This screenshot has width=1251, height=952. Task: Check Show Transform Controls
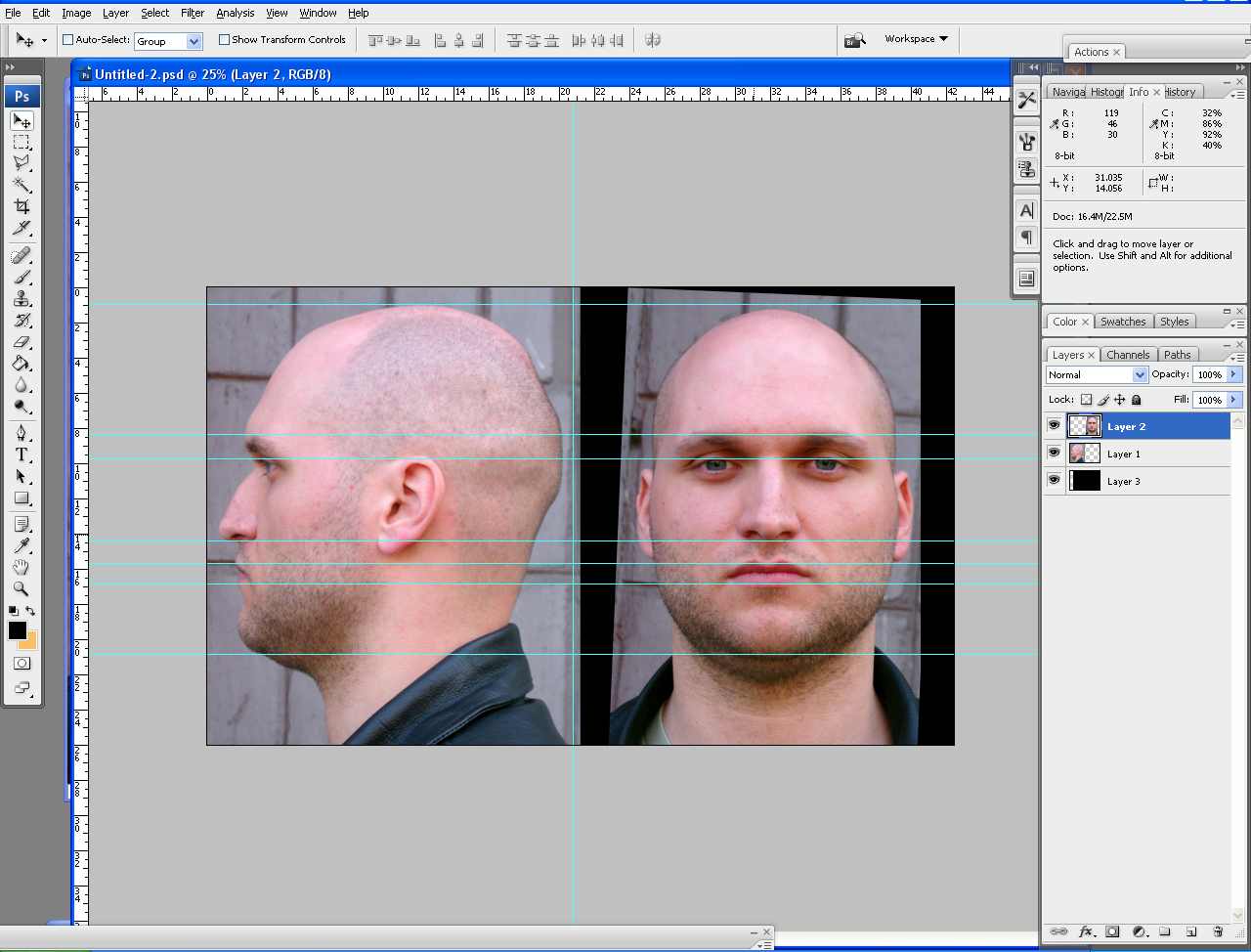point(224,40)
